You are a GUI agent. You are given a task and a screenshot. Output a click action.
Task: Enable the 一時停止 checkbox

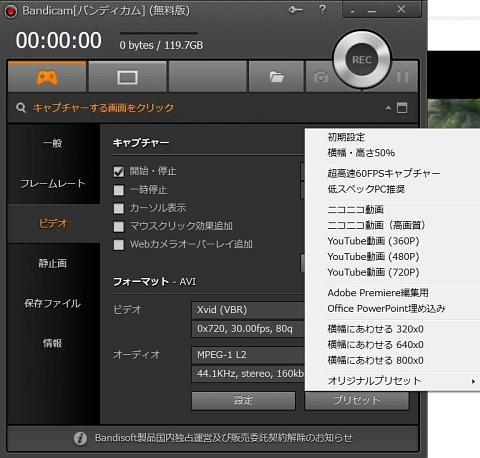click(119, 190)
